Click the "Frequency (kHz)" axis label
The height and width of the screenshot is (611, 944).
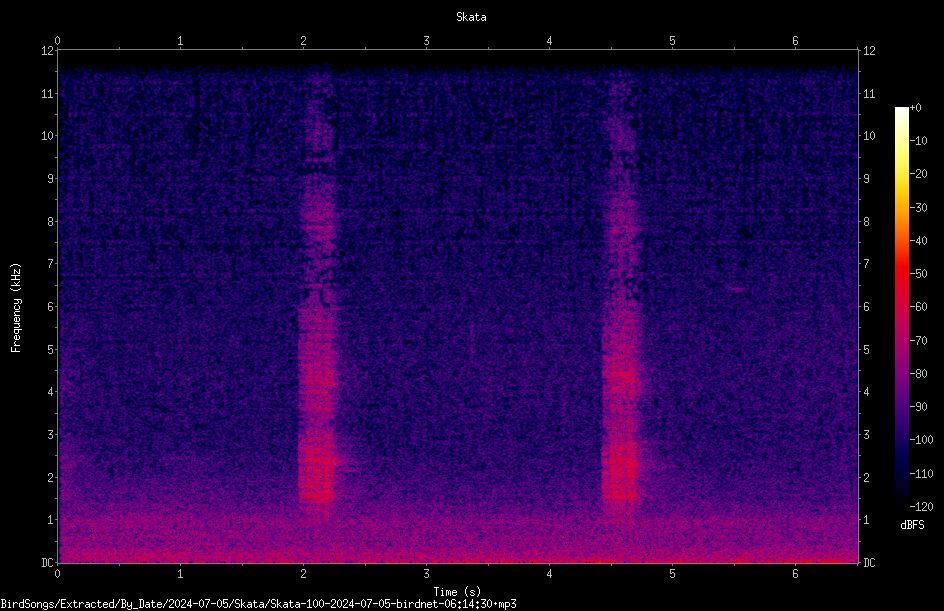click(x=16, y=308)
